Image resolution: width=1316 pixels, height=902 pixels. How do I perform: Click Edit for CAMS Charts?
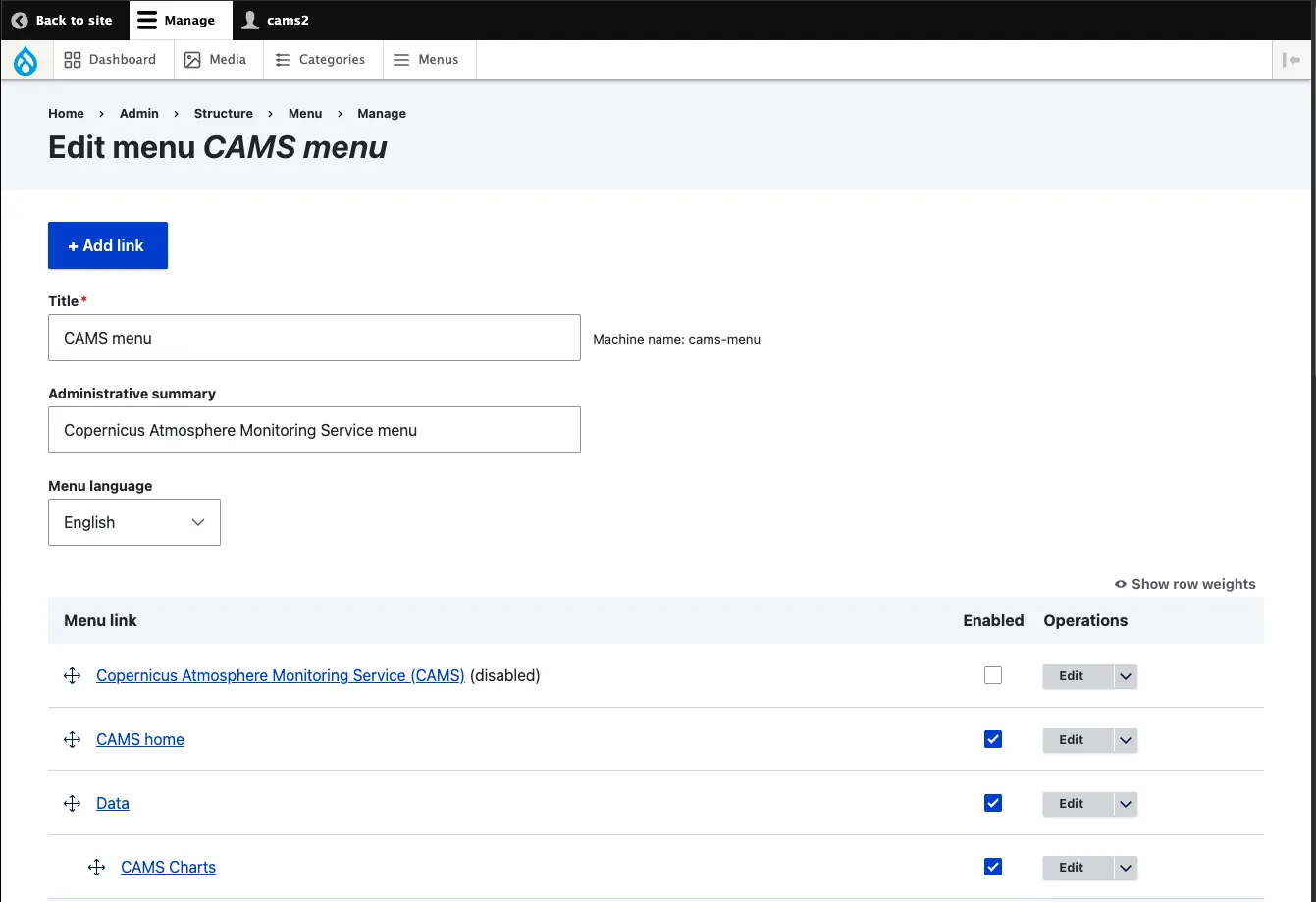point(1078,868)
